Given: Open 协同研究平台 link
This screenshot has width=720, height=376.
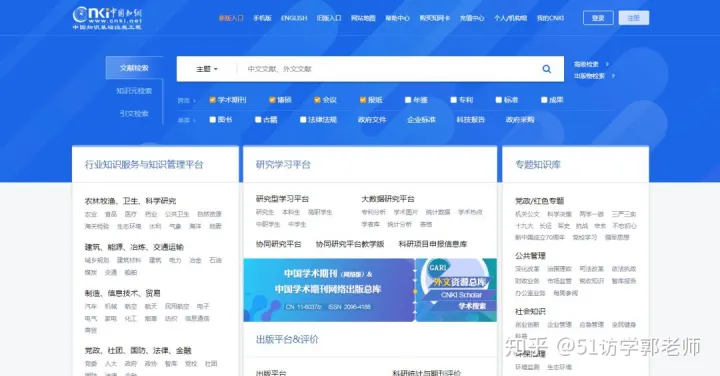Looking at the screenshot, I should click(x=278, y=244).
